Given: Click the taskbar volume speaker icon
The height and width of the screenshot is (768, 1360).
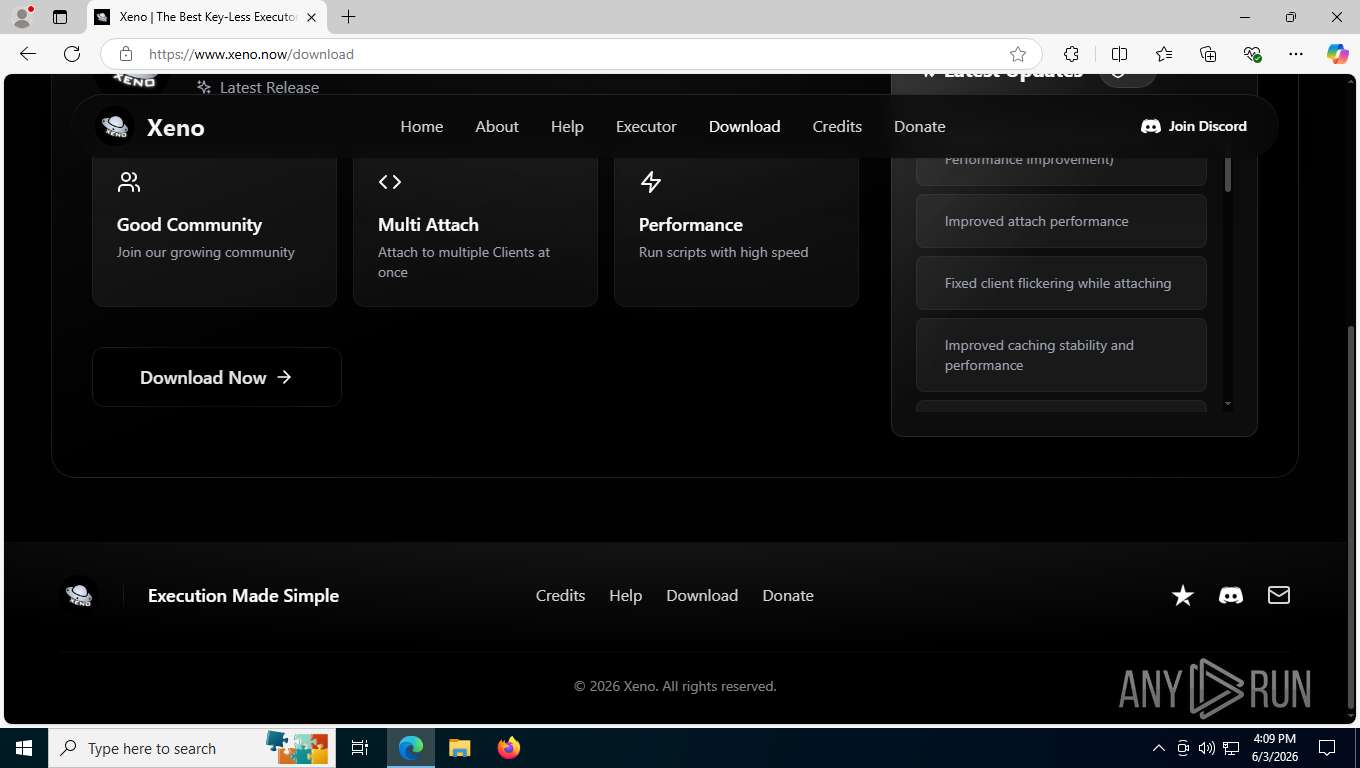Looking at the screenshot, I should [x=1207, y=748].
